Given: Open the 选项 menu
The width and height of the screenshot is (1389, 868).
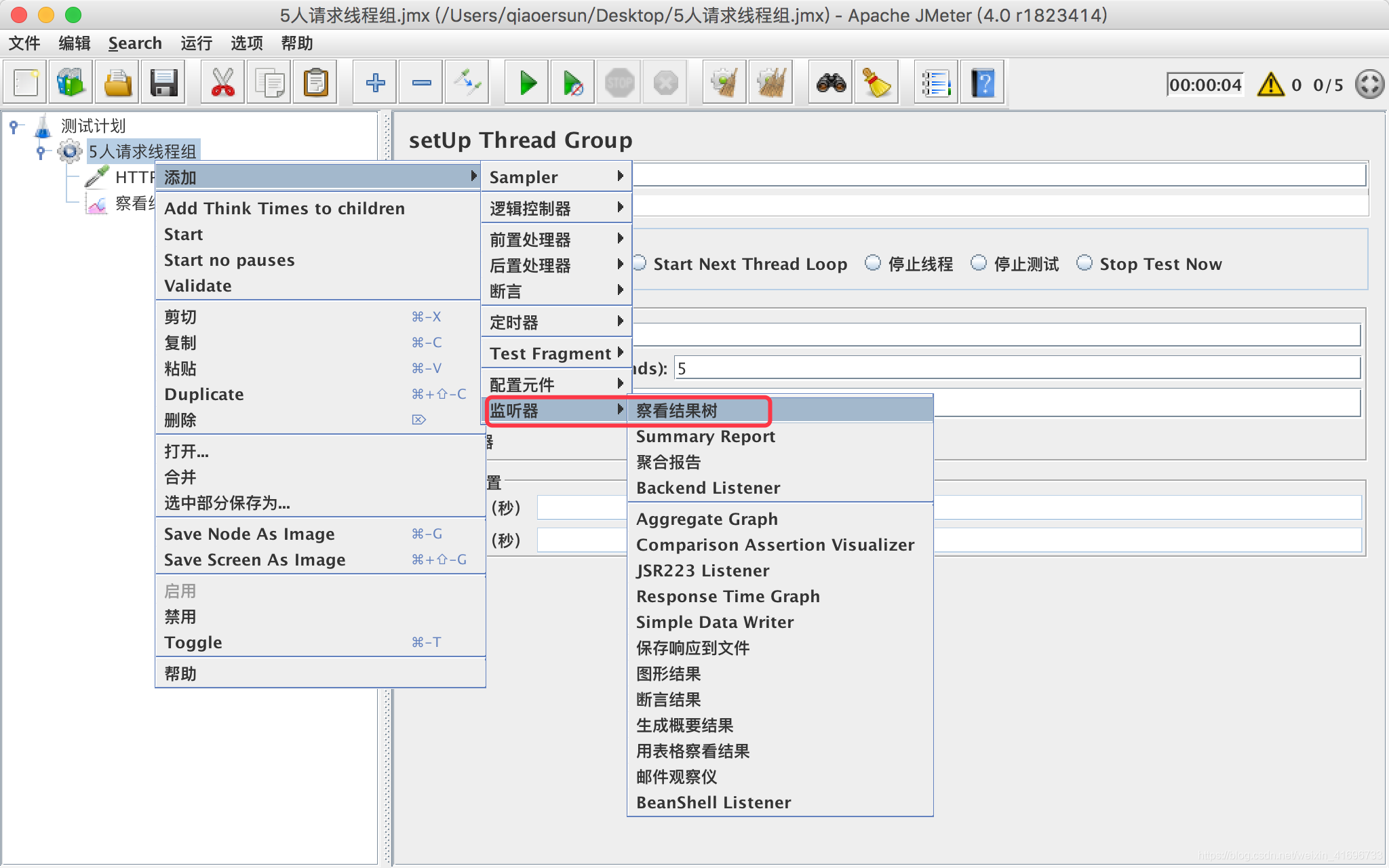Looking at the screenshot, I should (247, 43).
